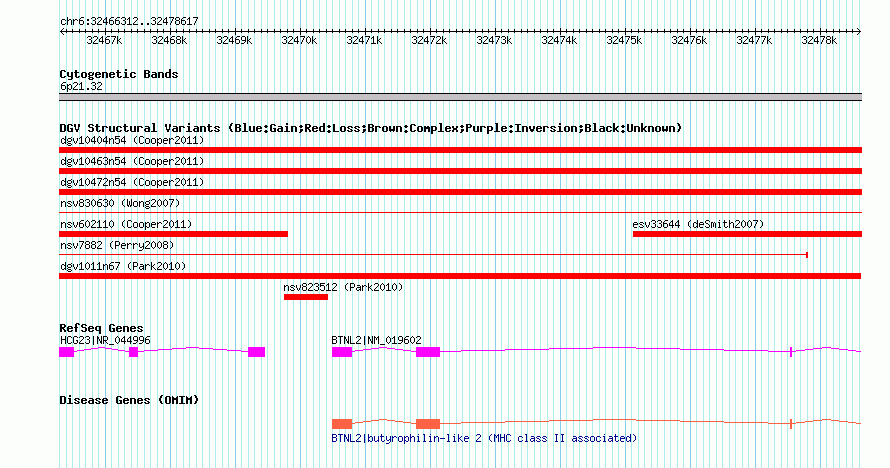Click the dgv1011n67 (Park2010) variant label
The height and width of the screenshot is (468, 890).
pos(123,266)
